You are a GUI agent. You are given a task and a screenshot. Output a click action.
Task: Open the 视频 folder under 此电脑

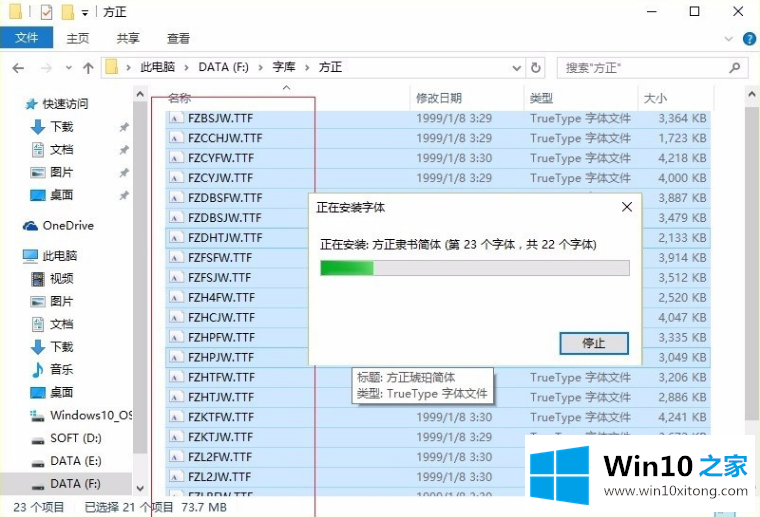[62, 279]
